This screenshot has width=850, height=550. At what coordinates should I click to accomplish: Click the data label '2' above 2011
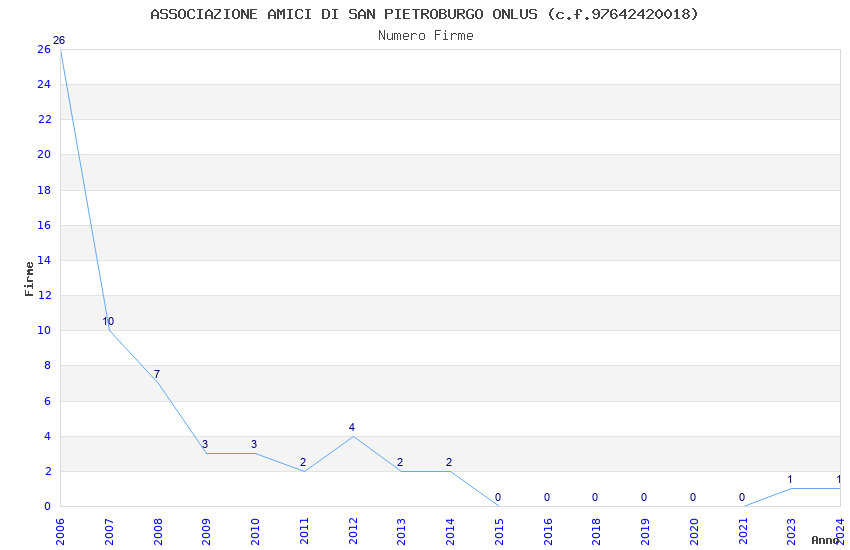tap(303, 462)
